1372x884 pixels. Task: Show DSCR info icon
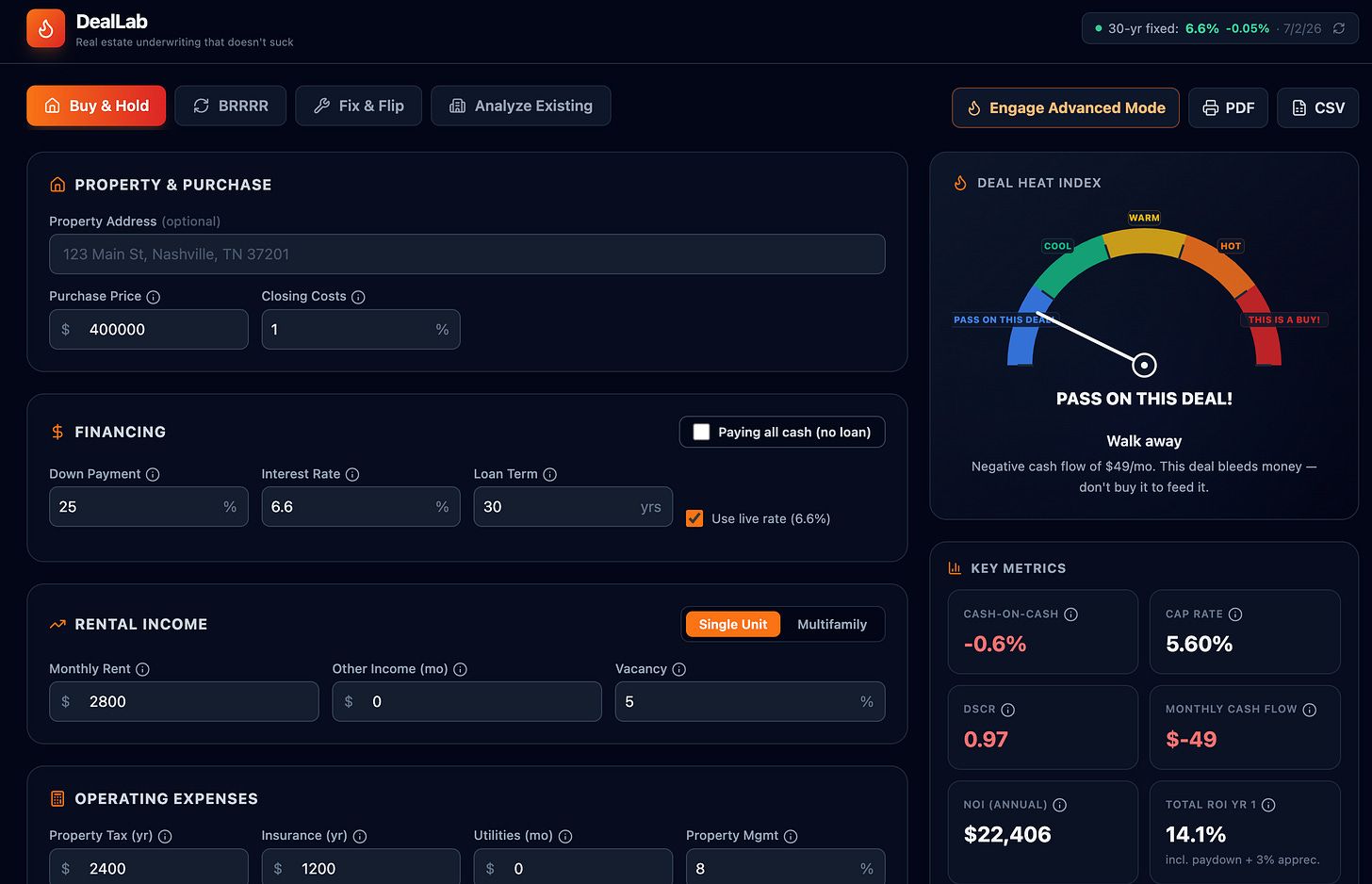coord(1007,710)
